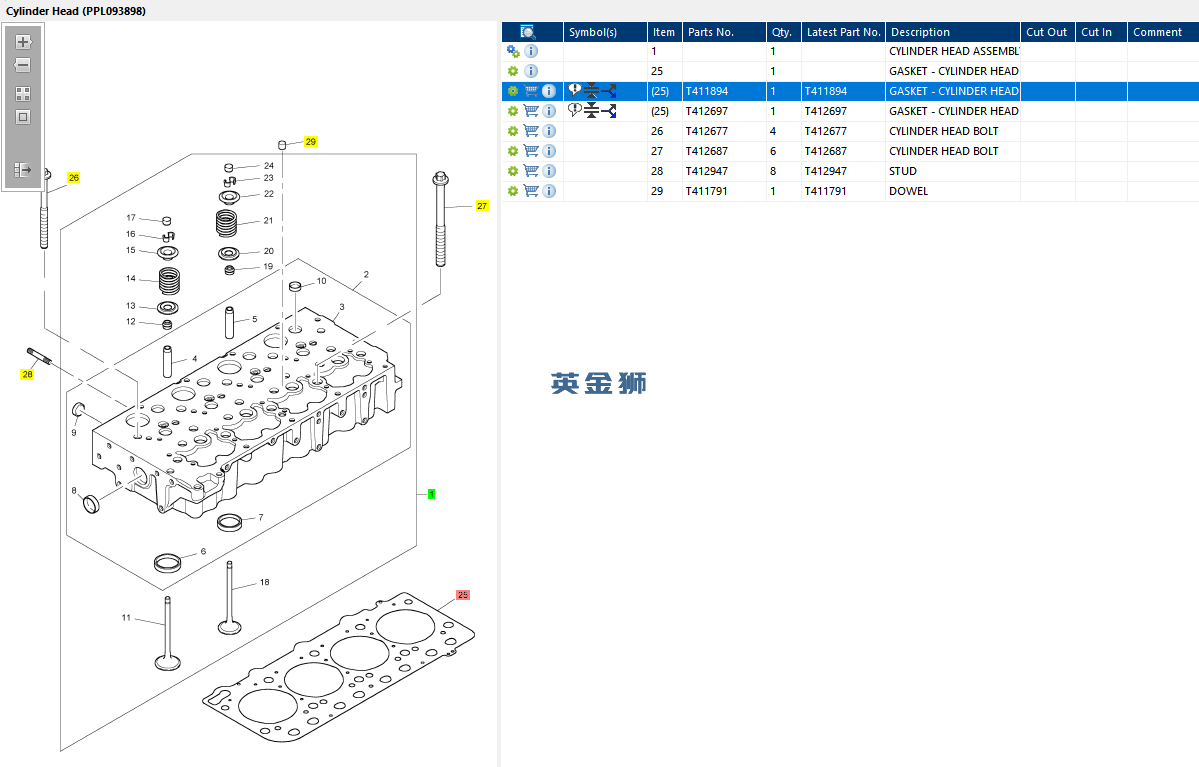
Task: Click the note bubble symbol on T411894 row
Action: (x=574, y=91)
